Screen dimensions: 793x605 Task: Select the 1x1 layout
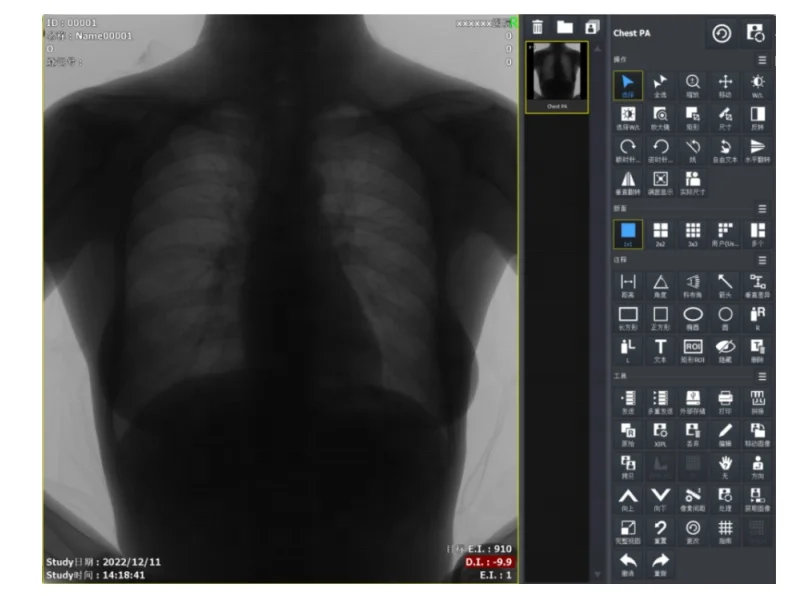pyautogui.click(x=628, y=234)
